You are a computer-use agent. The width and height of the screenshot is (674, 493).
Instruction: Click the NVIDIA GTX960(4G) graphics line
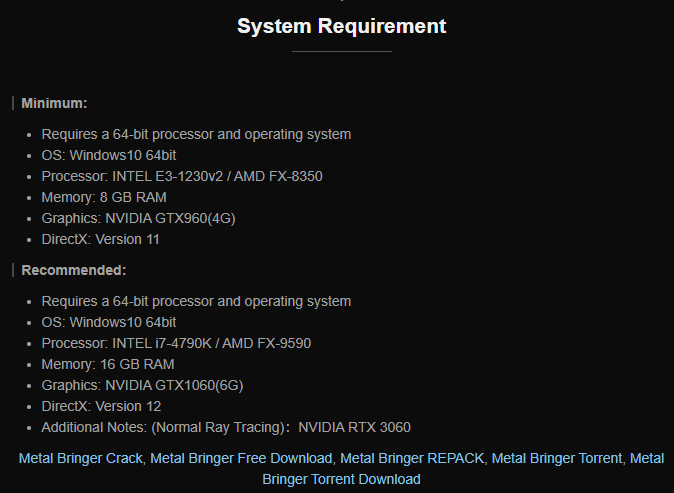(138, 218)
